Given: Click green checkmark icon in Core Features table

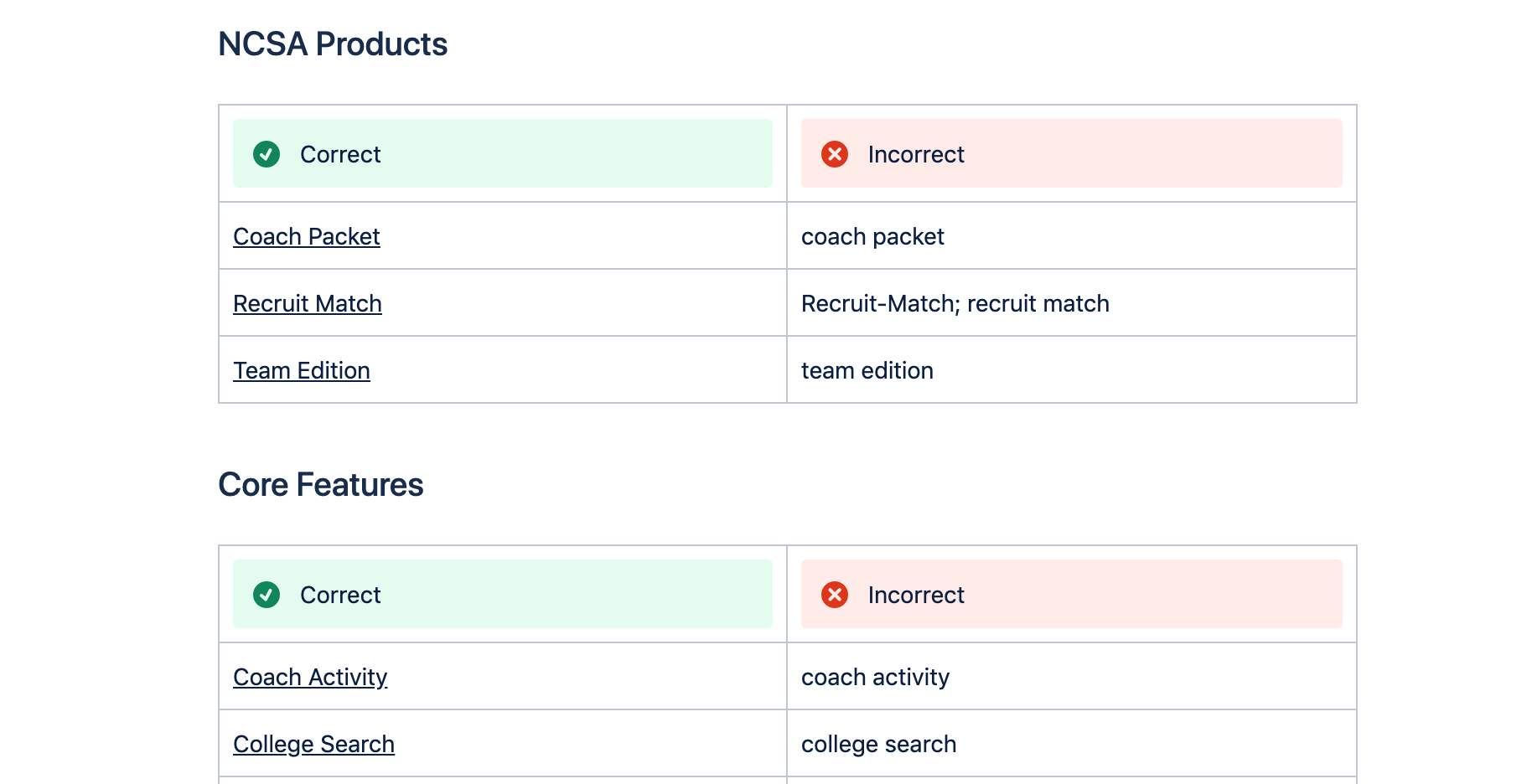Looking at the screenshot, I should tap(267, 595).
